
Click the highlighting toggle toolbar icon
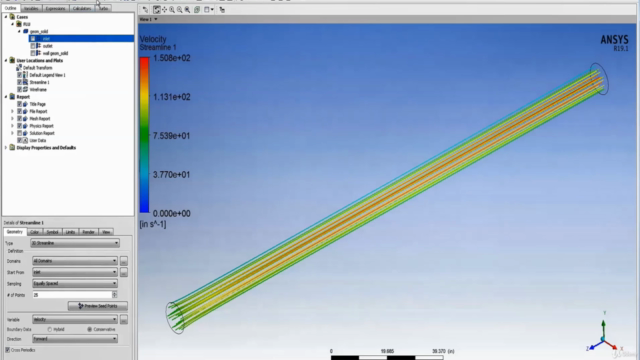[x=222, y=9]
